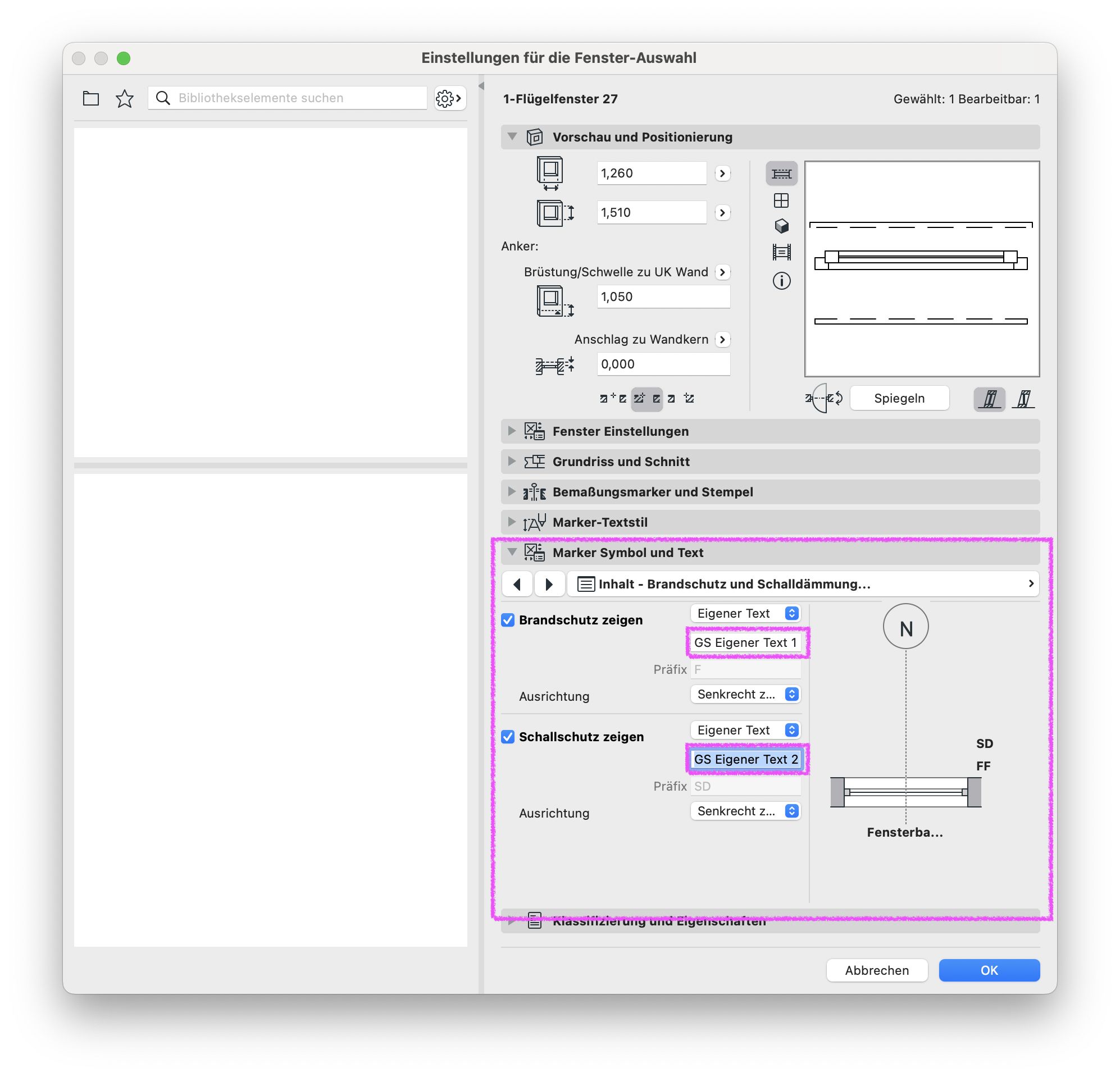Screen dimensions: 1120x1077
Task: Expand Bemaßungsmarker und Stempel panel
Action: (512, 491)
